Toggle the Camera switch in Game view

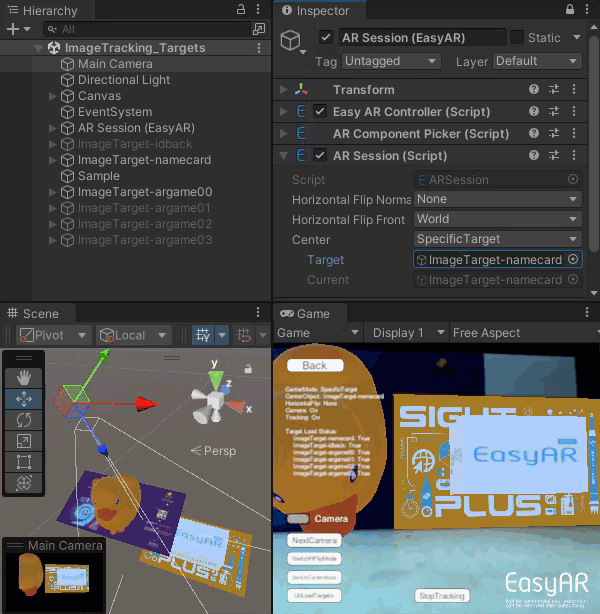point(298,519)
